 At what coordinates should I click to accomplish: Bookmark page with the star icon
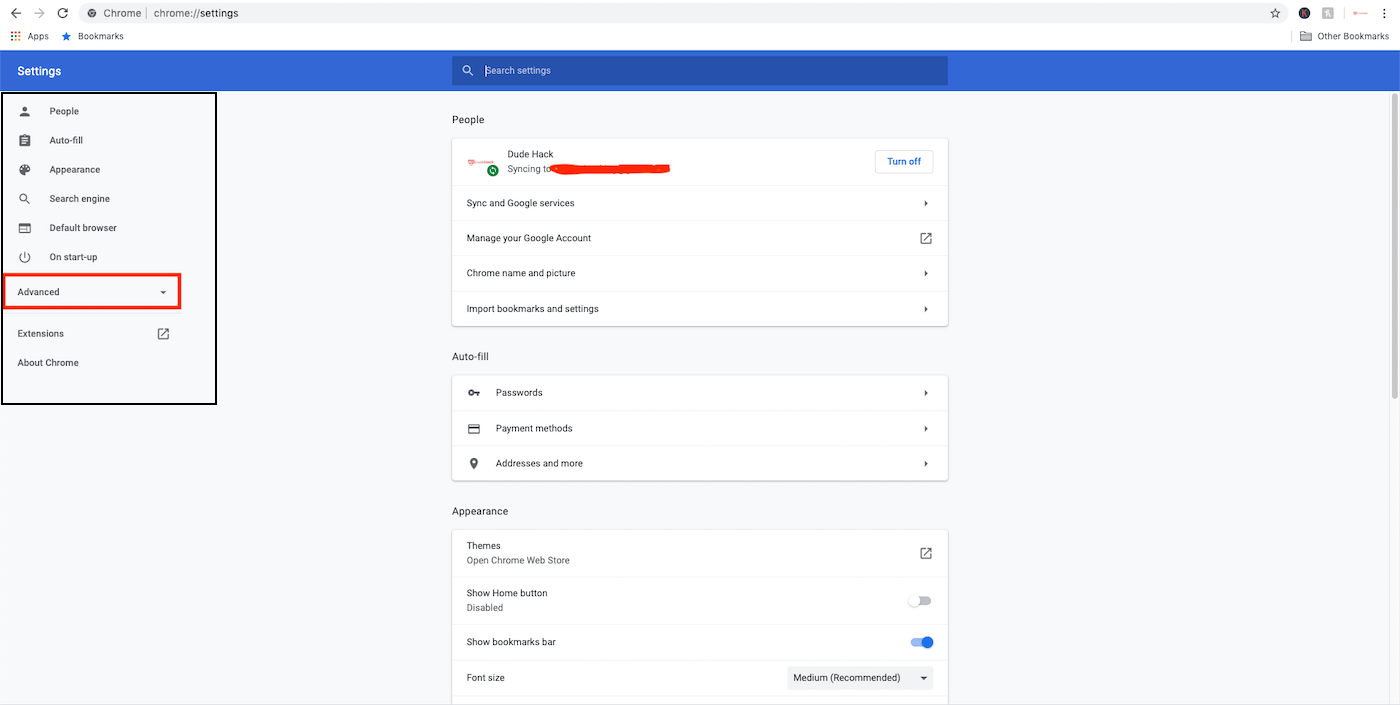[1275, 13]
